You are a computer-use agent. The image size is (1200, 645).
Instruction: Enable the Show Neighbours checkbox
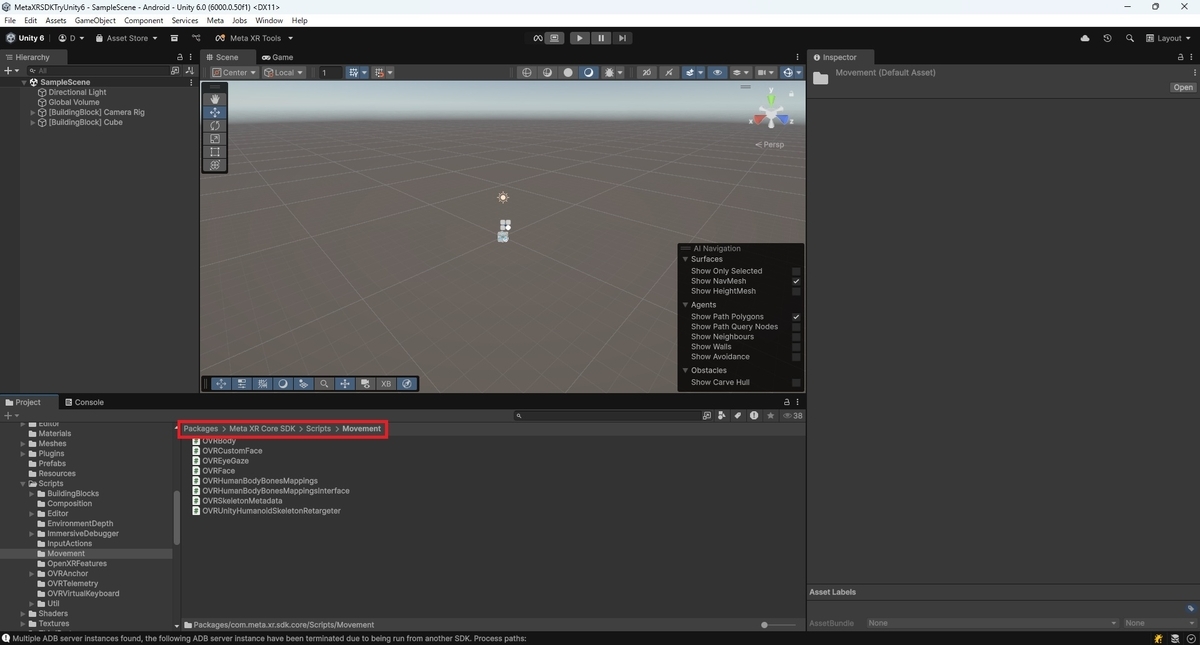tap(796, 336)
